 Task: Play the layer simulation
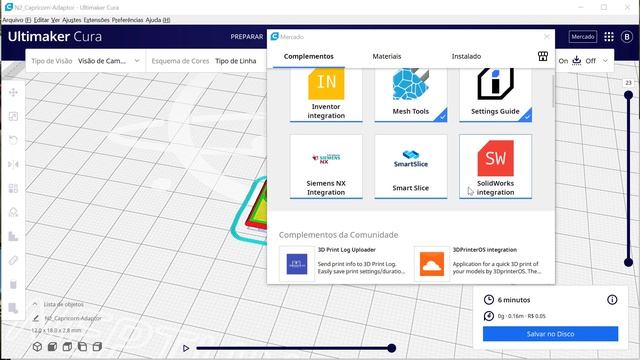[x=186, y=348]
